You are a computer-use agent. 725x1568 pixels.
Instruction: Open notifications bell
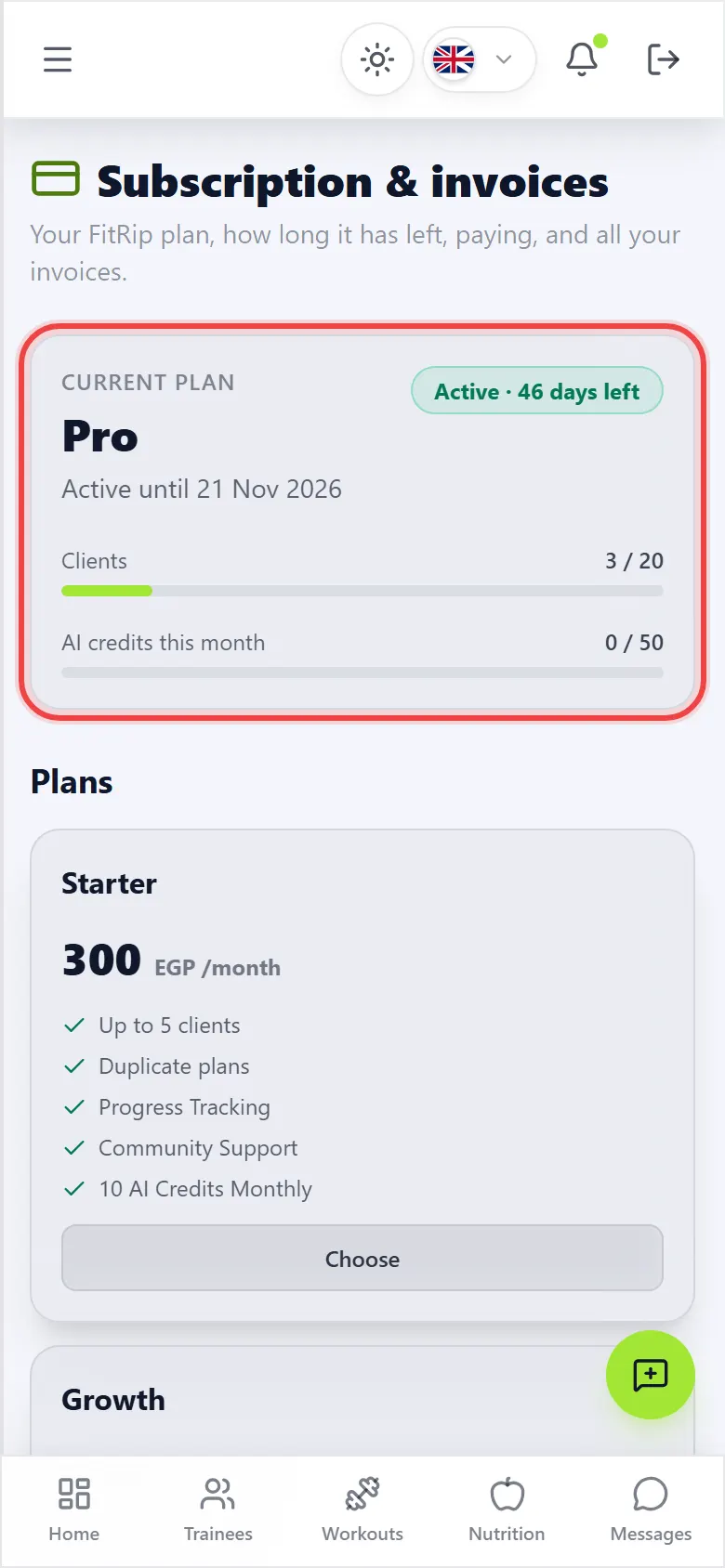pyautogui.click(x=582, y=59)
